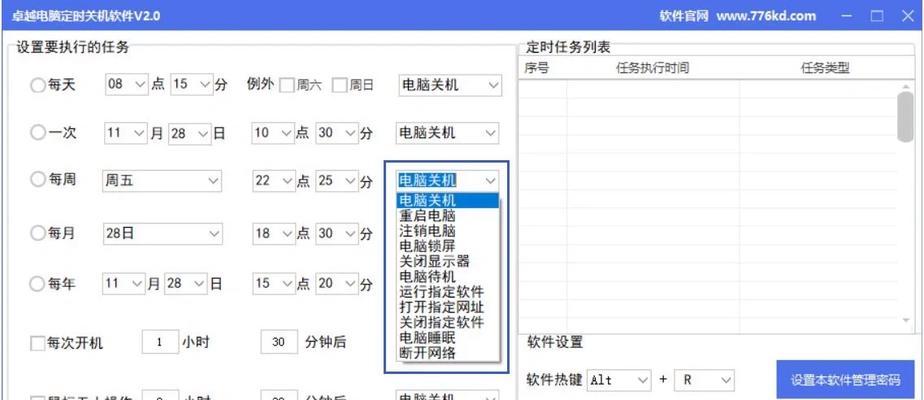
Task: Open the 15 hour dropdown in 每年 row
Action: (x=273, y=284)
